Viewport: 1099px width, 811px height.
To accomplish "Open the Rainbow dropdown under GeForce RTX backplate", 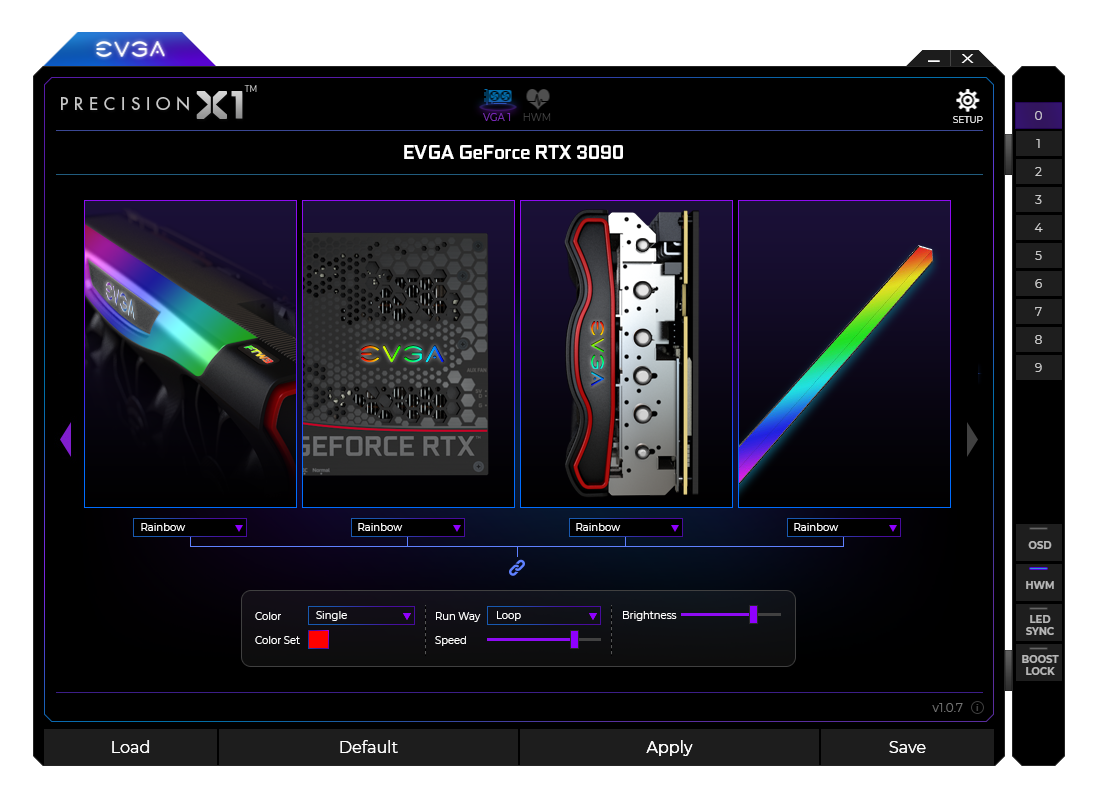I will click(407, 527).
